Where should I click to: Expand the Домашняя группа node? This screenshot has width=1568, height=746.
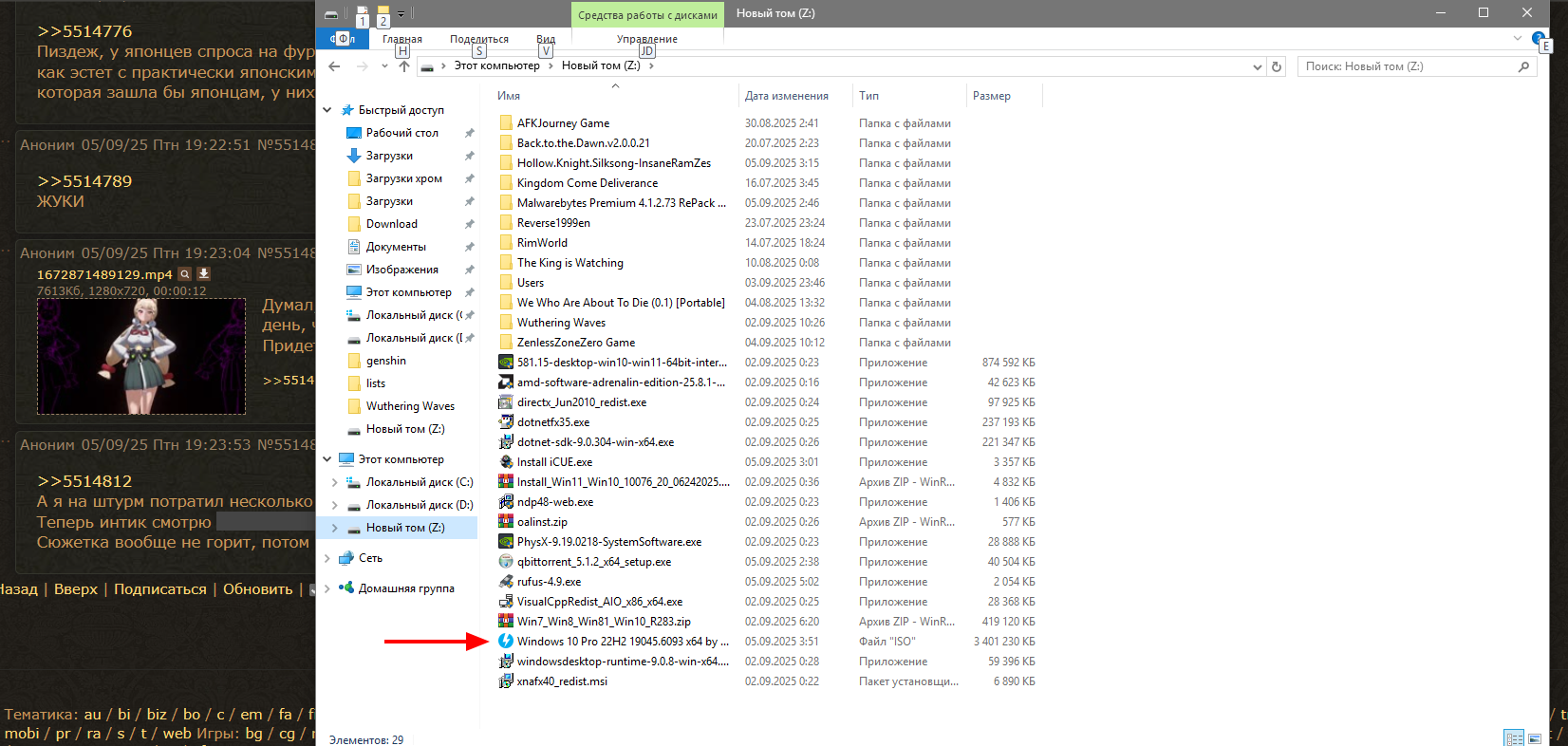coord(327,588)
